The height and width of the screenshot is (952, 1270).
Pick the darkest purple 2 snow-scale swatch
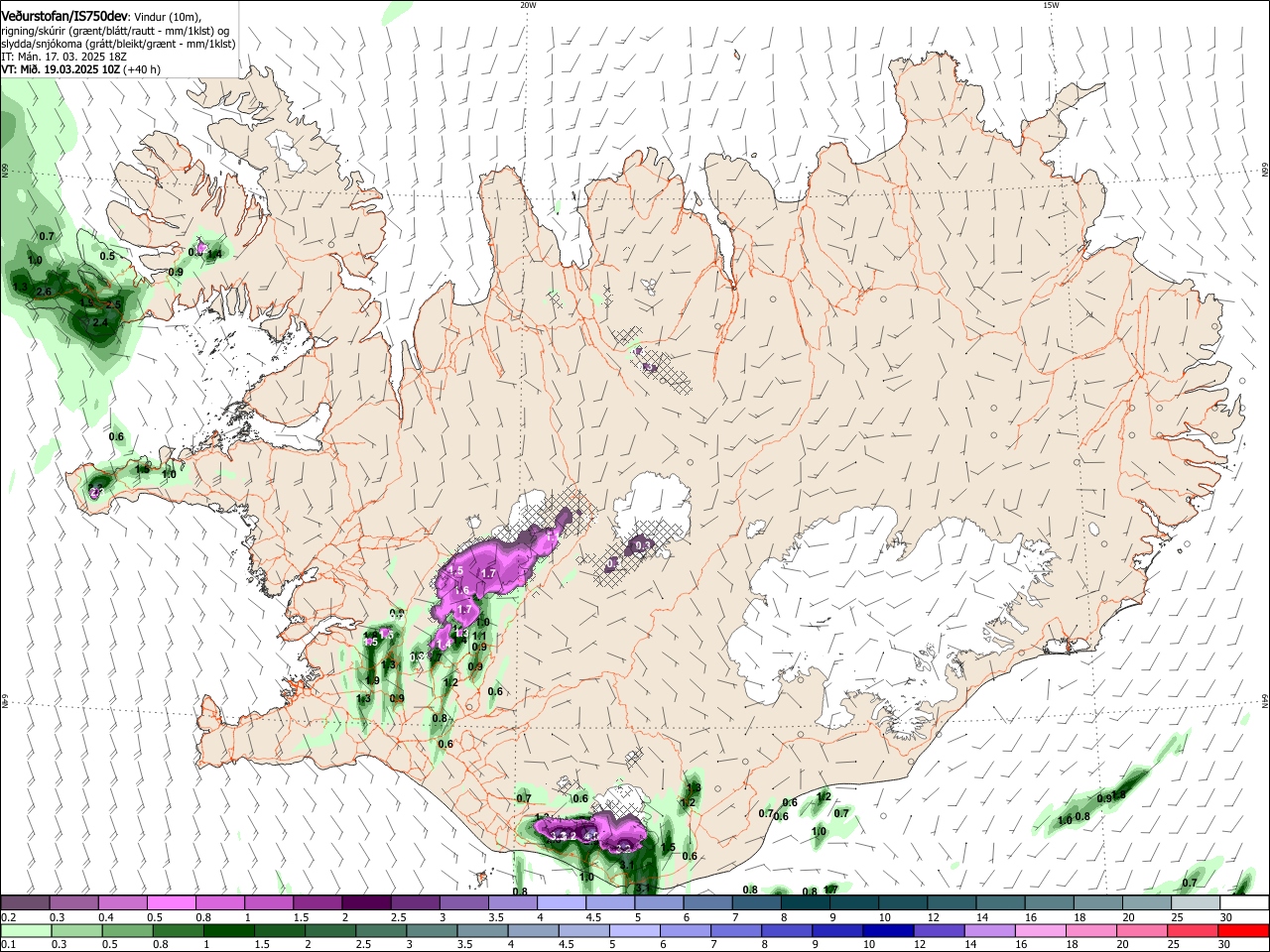pyautogui.click(x=365, y=902)
